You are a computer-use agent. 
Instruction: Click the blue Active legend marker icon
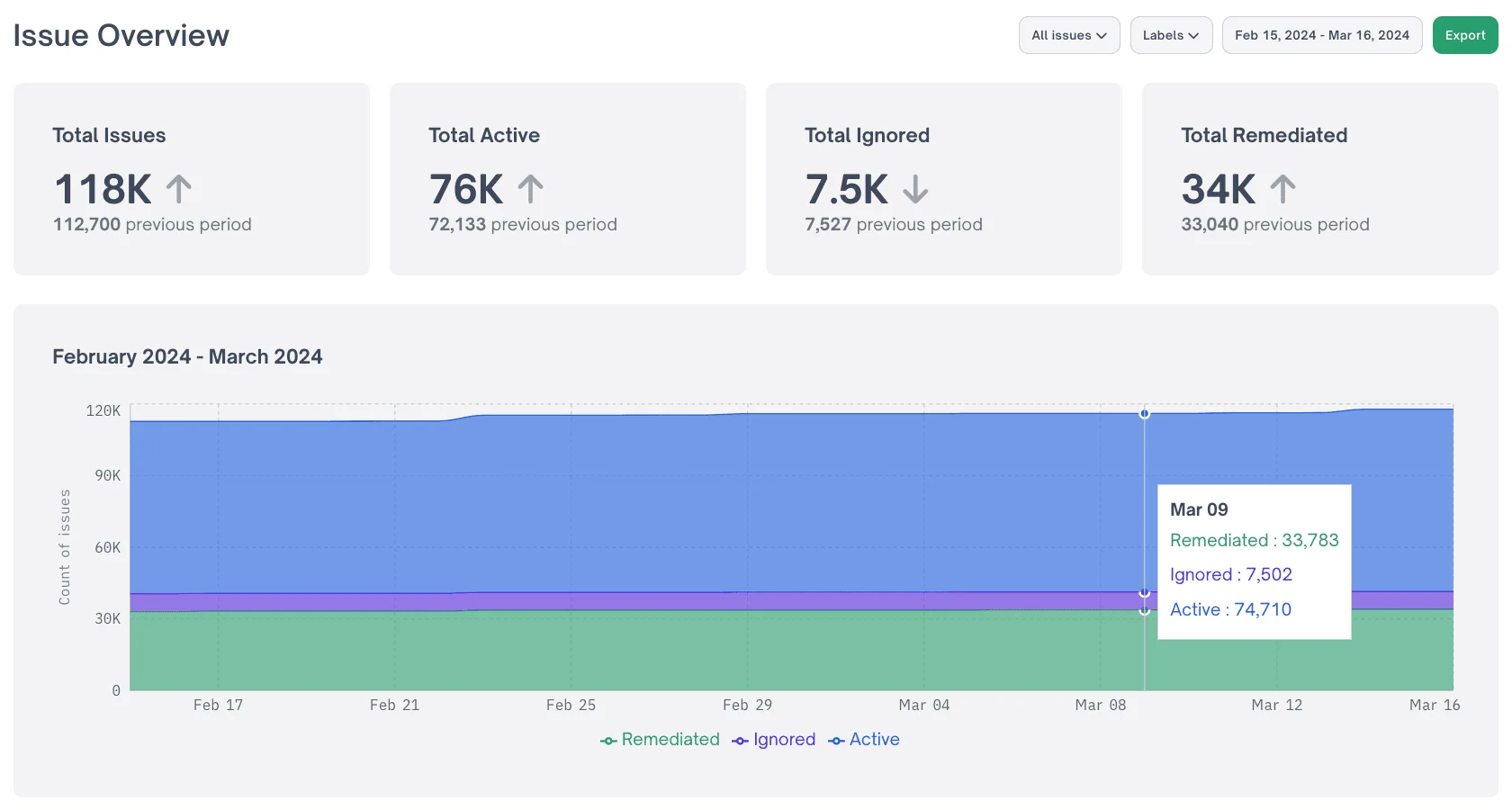(x=835, y=739)
